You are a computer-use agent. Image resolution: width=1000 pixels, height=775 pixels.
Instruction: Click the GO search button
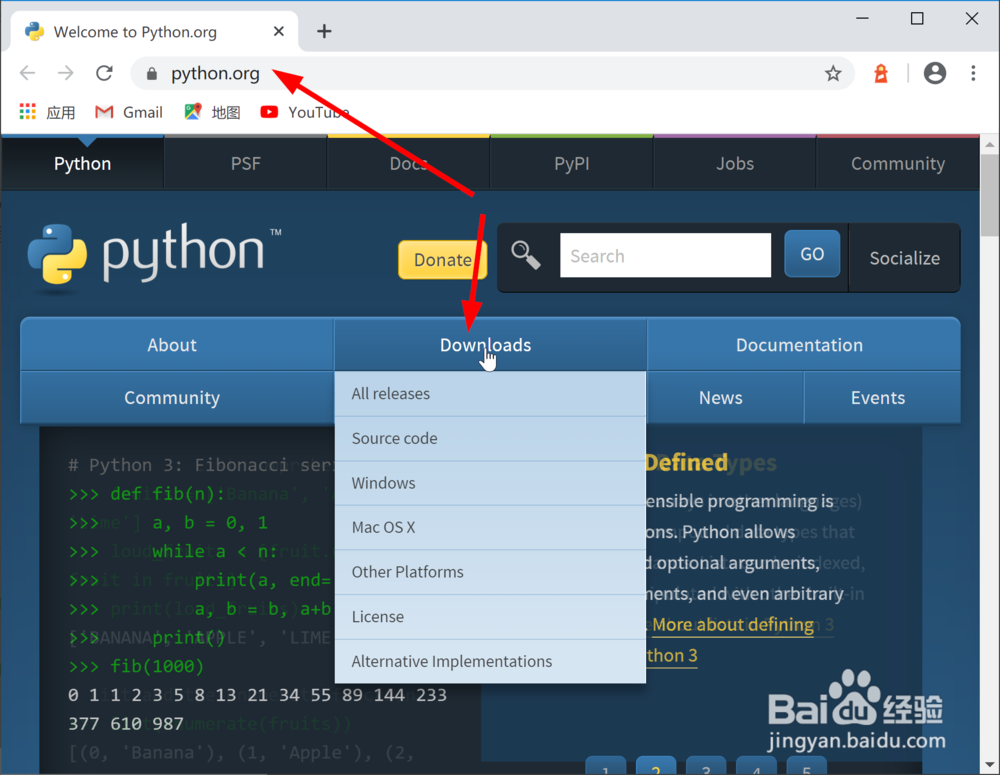click(812, 254)
